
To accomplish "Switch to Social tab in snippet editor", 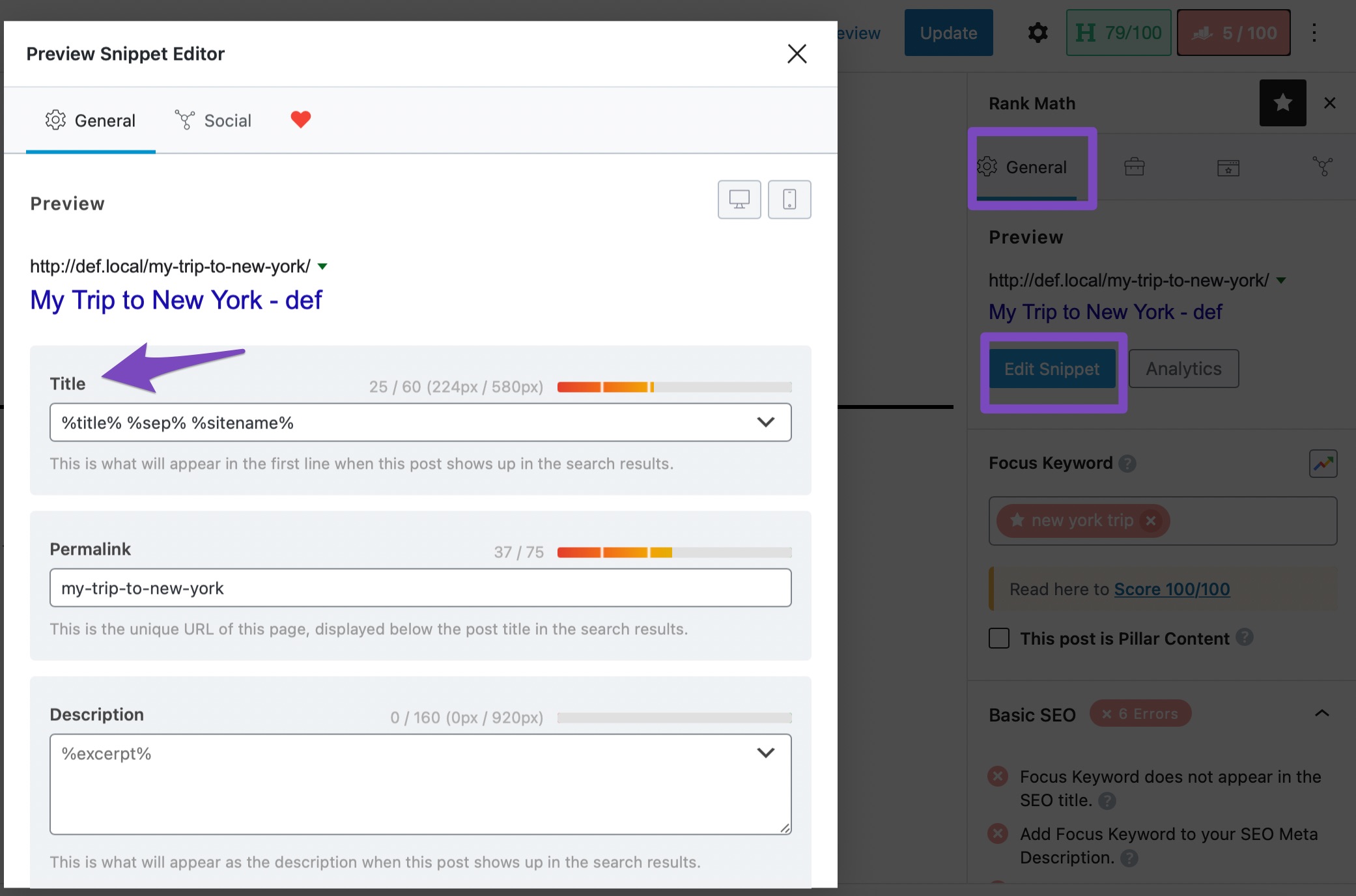I will pos(214,120).
